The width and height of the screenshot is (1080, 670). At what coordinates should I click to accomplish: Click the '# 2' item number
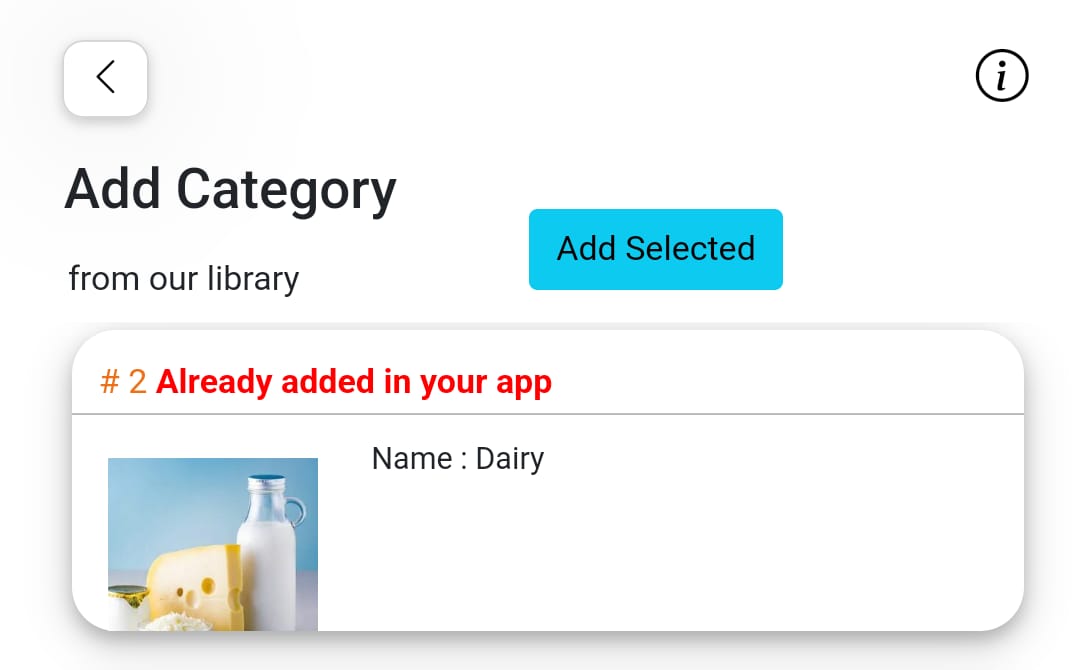click(123, 381)
